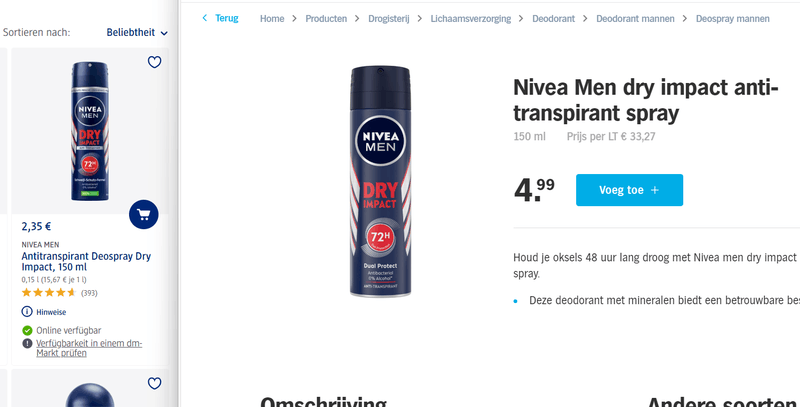Select Deospray mannen breadcrumb
Screen dimensions: 800x407
733,19
